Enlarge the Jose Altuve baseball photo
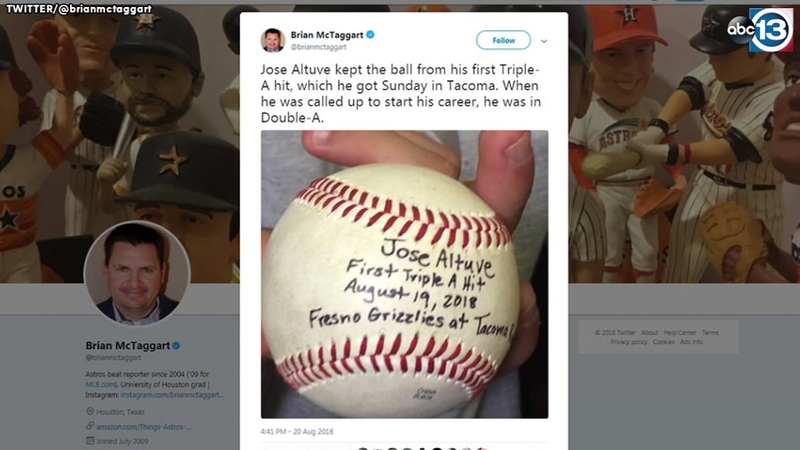 [x=405, y=274]
